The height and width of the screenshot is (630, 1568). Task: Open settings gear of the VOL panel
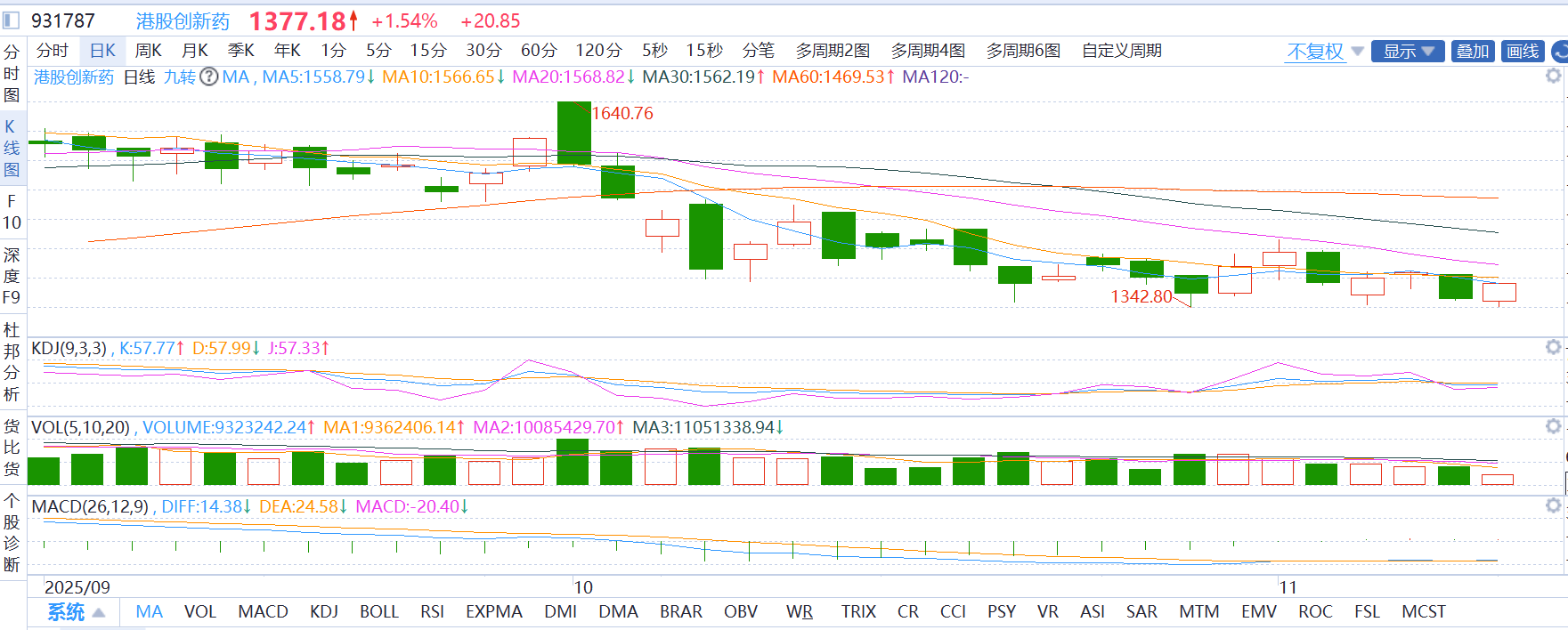[1554, 426]
